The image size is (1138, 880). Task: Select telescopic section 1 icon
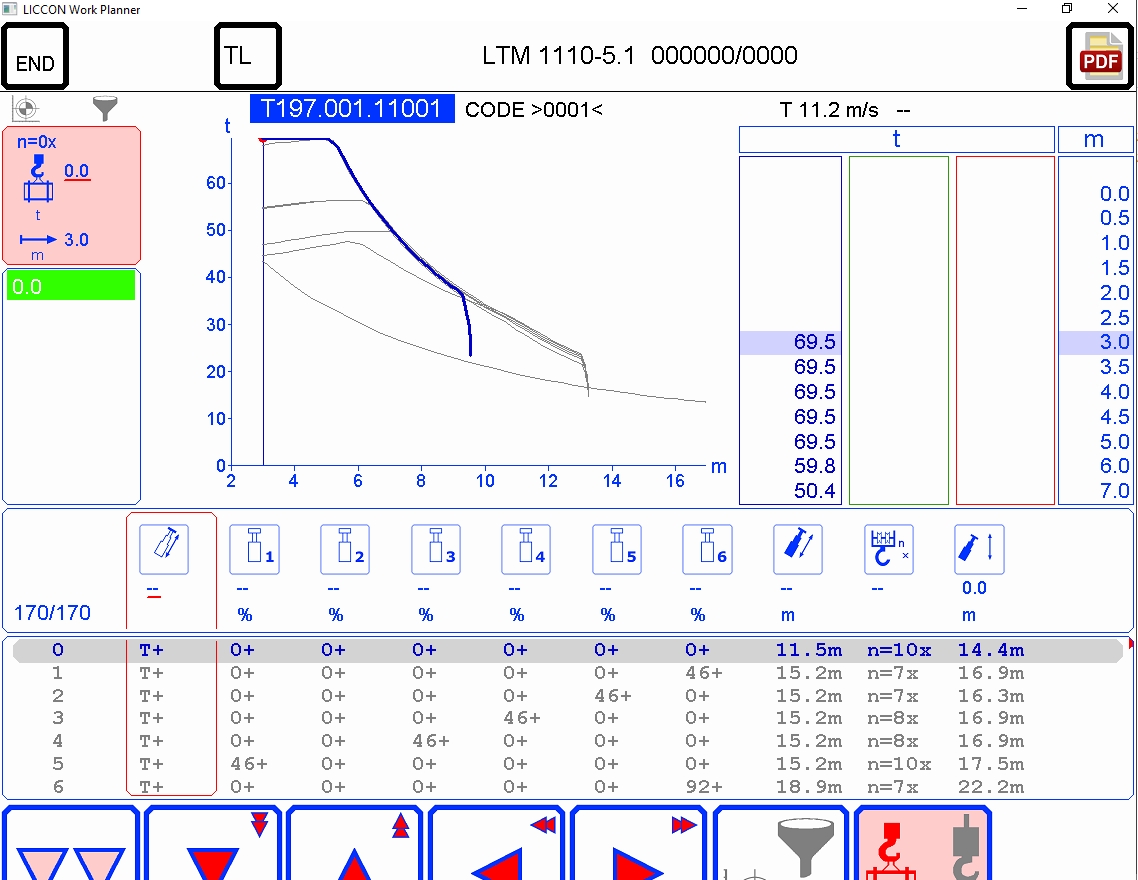coord(255,550)
